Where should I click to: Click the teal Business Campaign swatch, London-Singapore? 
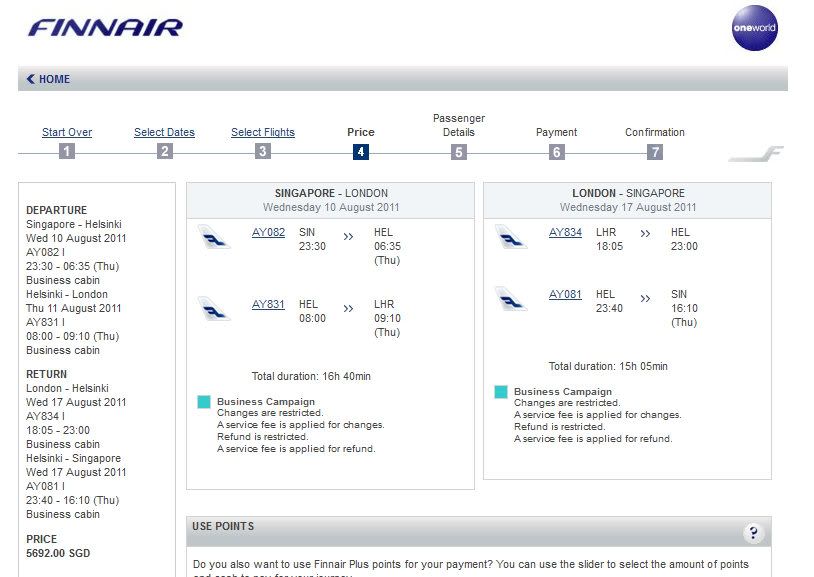click(x=501, y=392)
